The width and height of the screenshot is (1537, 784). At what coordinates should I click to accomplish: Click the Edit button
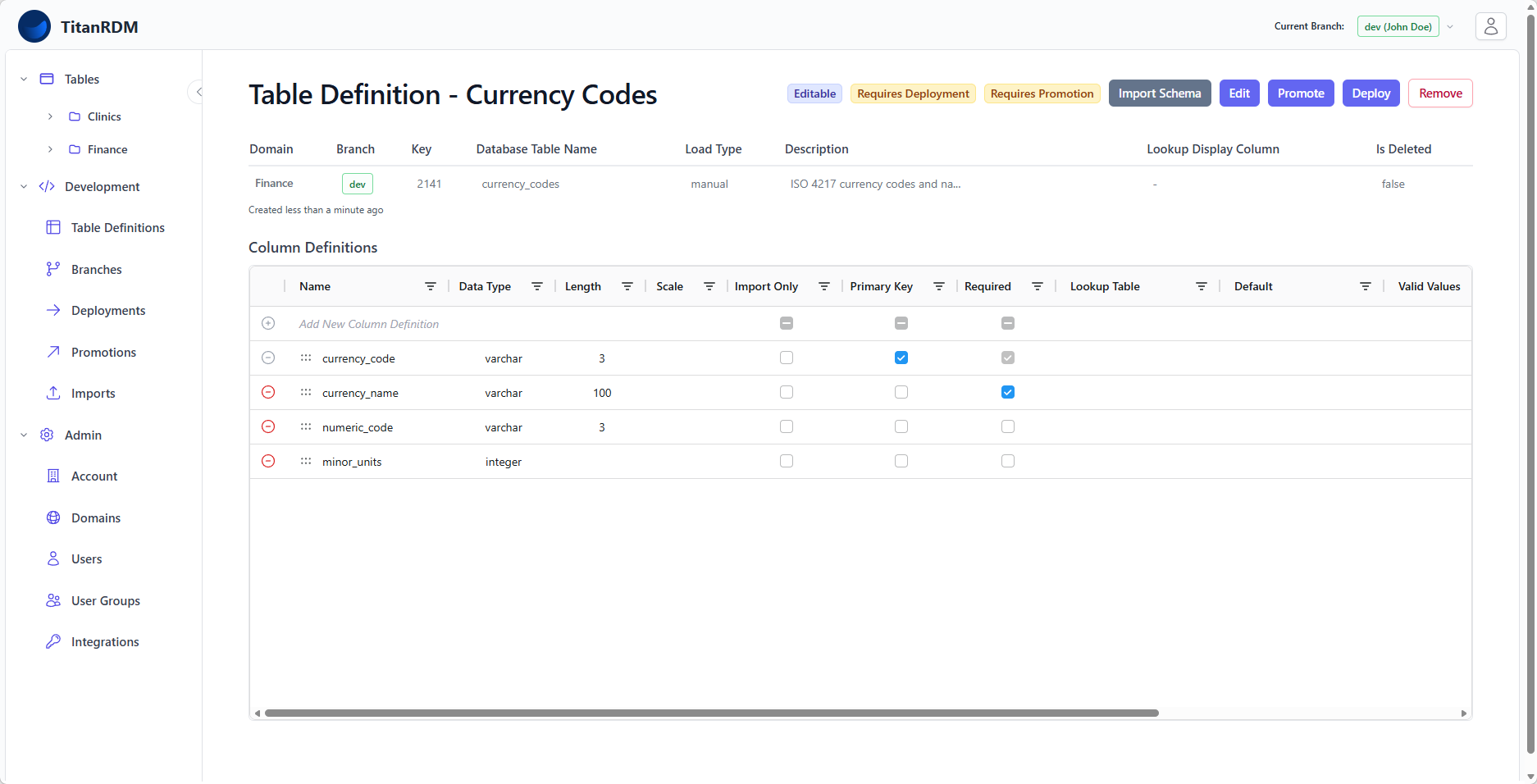[1239, 93]
